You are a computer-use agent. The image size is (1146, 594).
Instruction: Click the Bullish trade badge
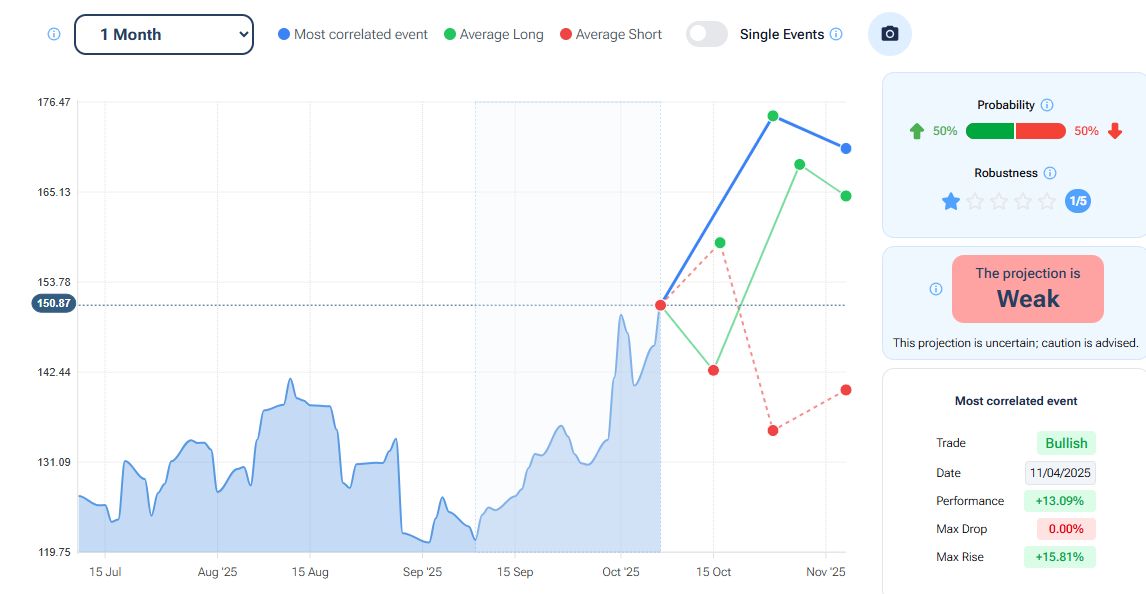click(1066, 443)
